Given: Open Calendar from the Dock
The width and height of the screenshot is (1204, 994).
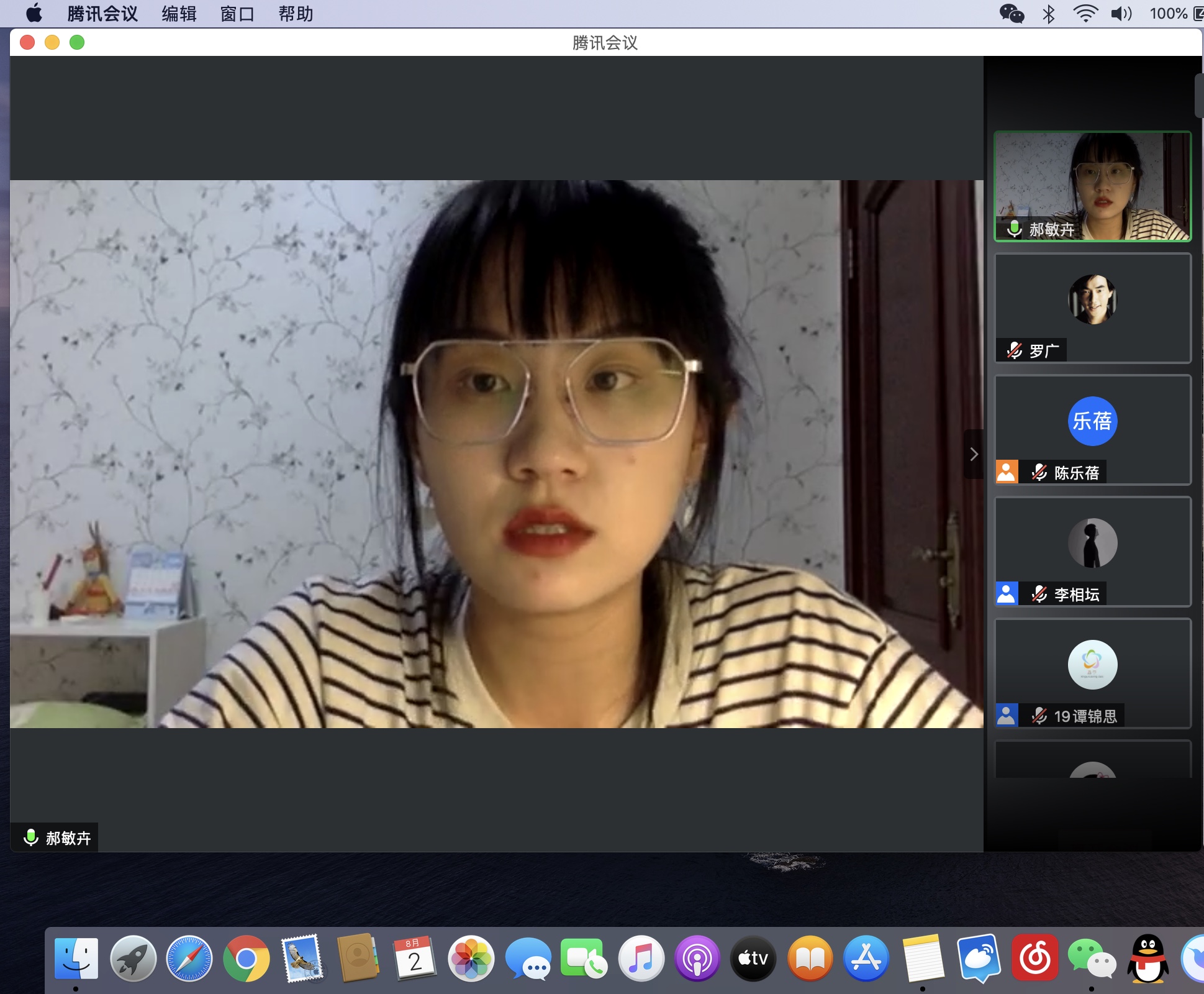Looking at the screenshot, I should 415,959.
